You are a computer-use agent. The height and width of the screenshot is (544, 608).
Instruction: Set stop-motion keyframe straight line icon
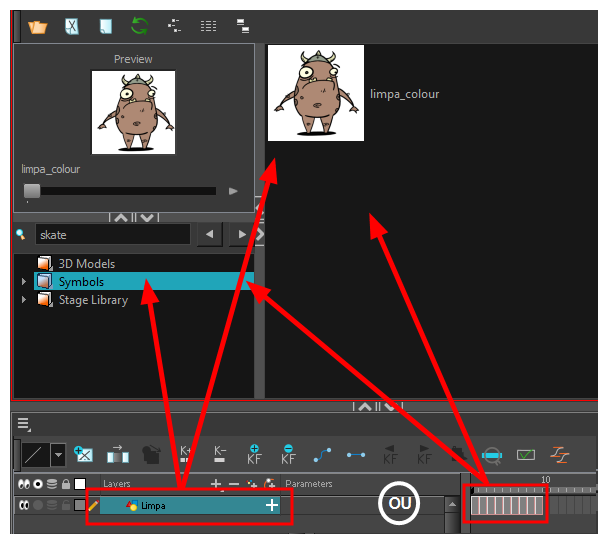(x=356, y=455)
